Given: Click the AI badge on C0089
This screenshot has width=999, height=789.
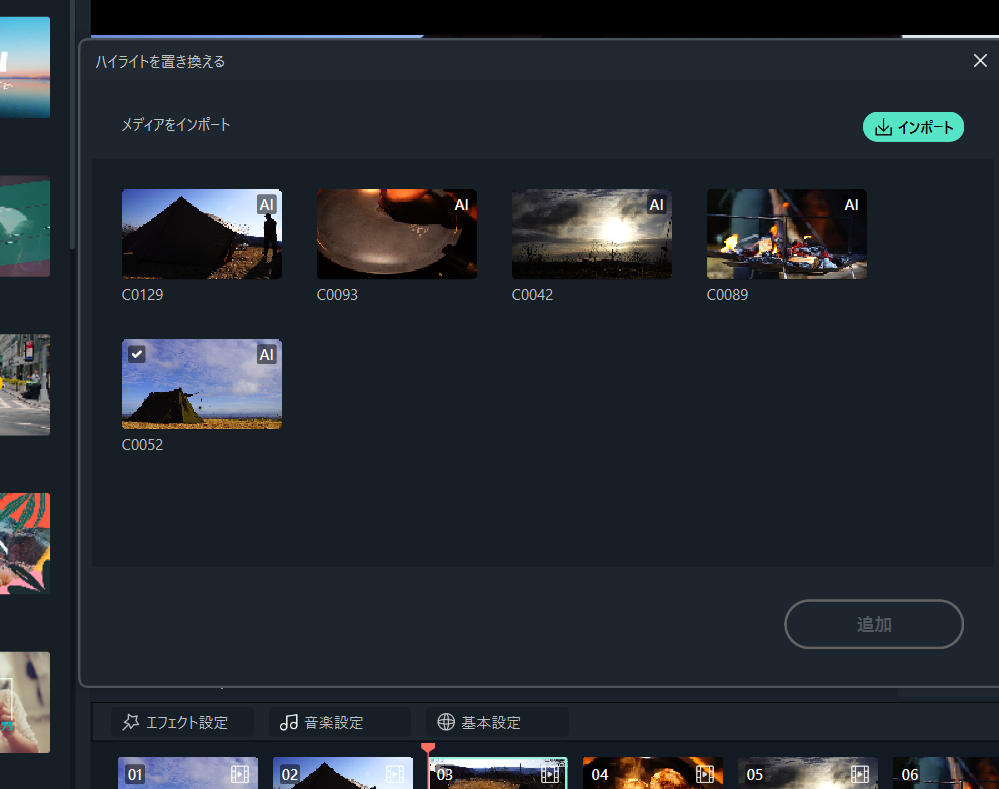Looking at the screenshot, I should [852, 205].
